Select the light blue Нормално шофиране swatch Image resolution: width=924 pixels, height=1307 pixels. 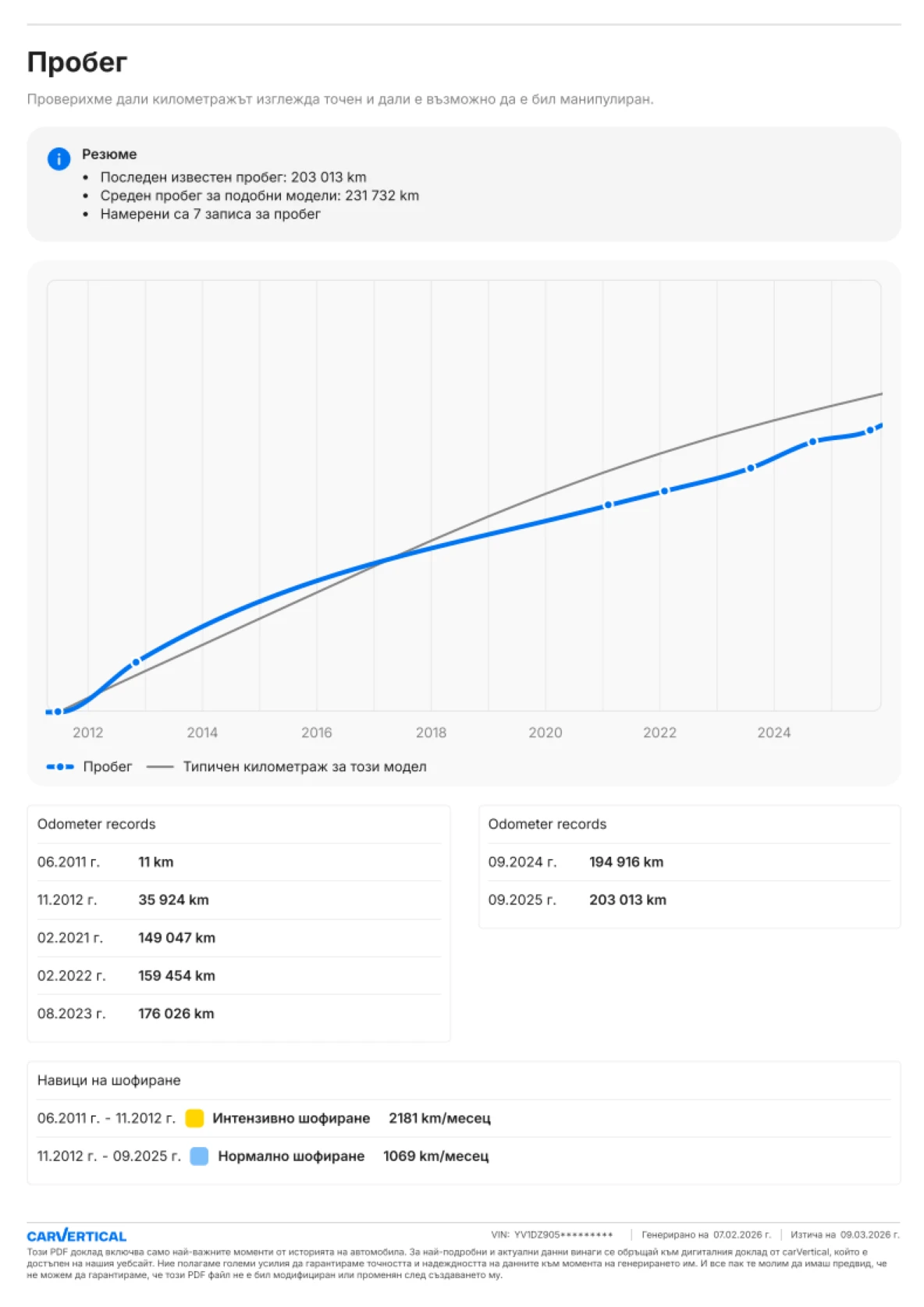[199, 1156]
